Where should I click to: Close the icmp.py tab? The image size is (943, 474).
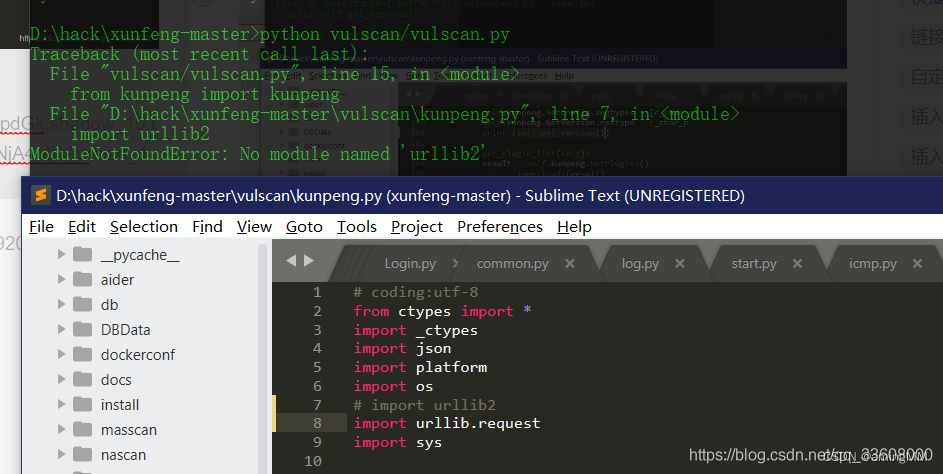pos(917,263)
